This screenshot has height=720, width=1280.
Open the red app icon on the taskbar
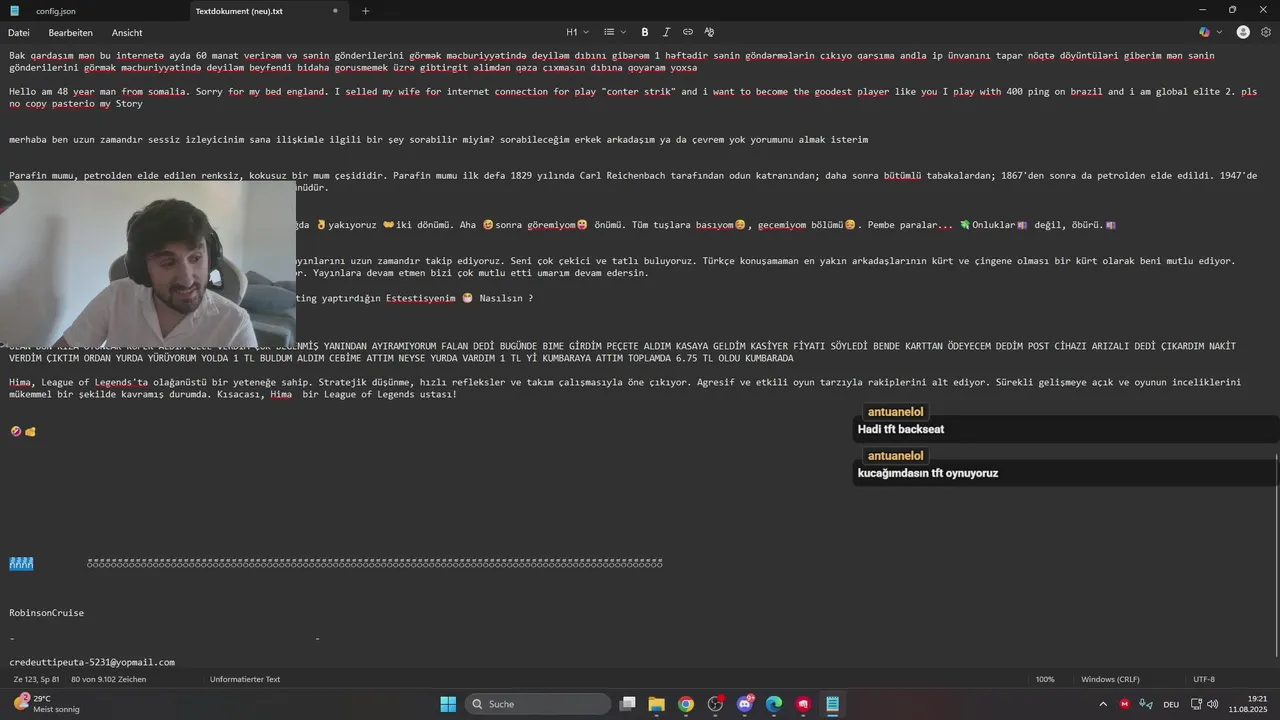803,704
